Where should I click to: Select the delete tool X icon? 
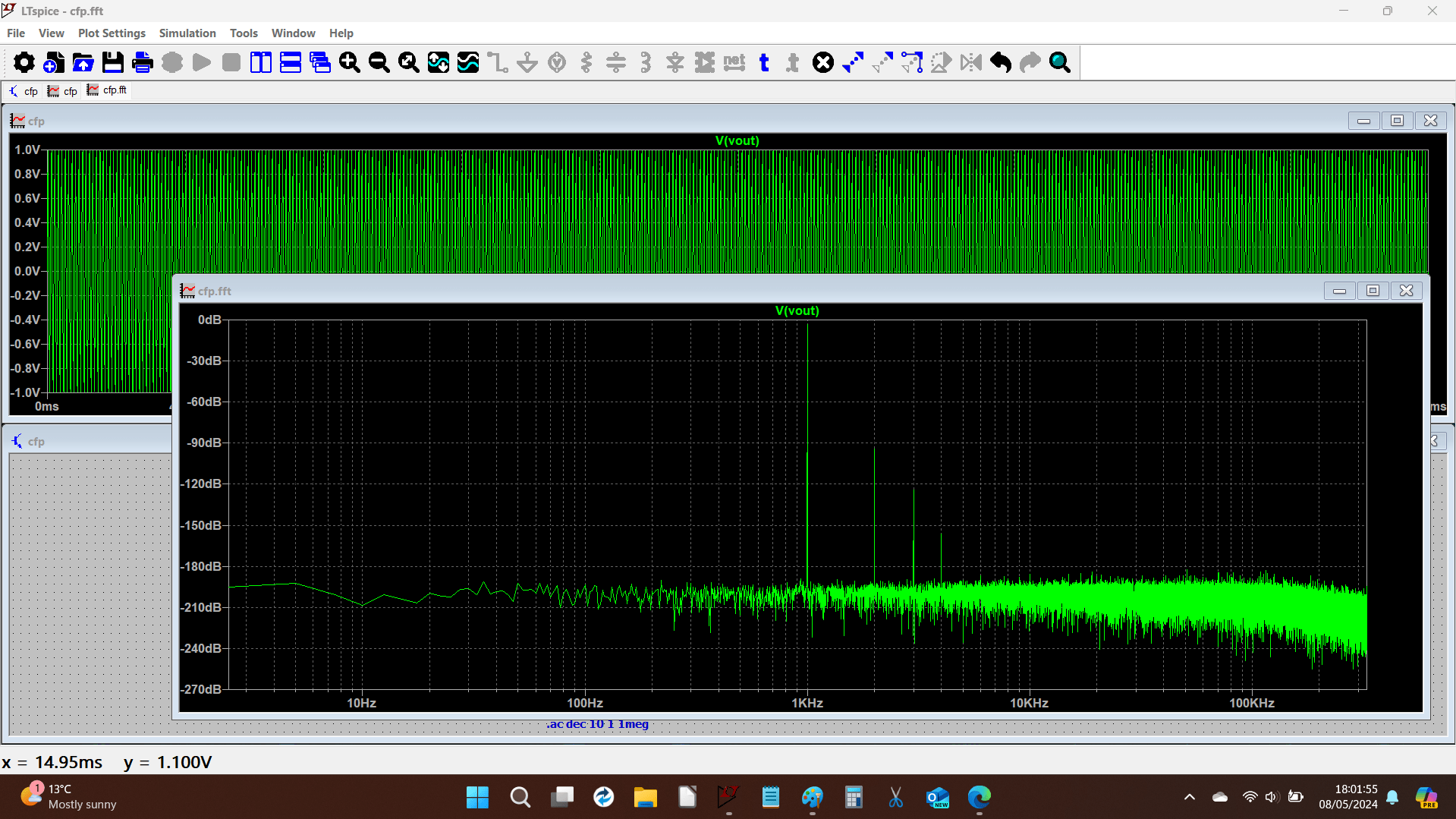pyautogui.click(x=823, y=62)
